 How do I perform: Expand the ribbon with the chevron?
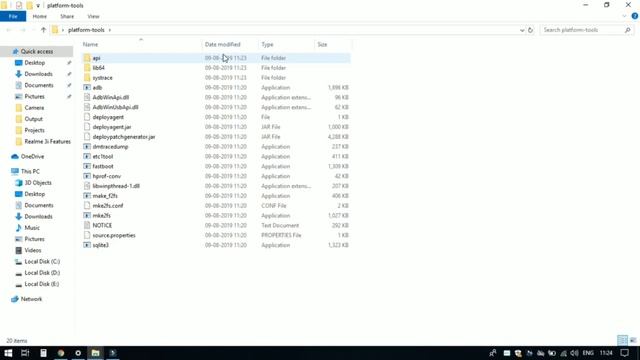coord(624,16)
